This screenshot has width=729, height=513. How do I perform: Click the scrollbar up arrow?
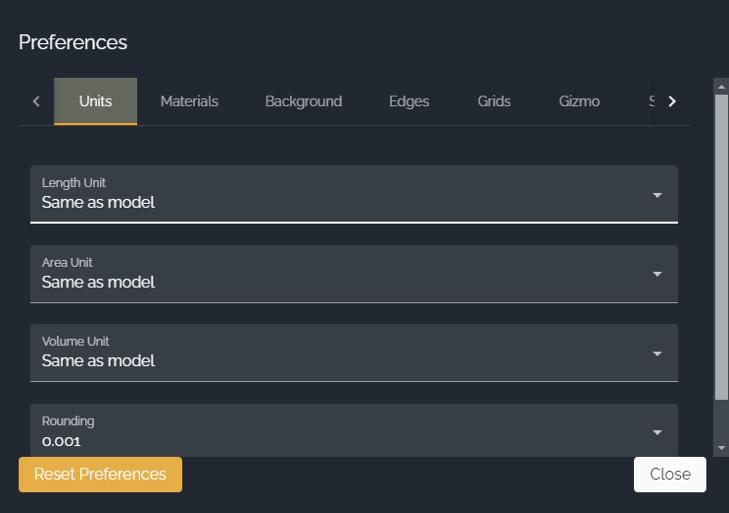coord(721,87)
